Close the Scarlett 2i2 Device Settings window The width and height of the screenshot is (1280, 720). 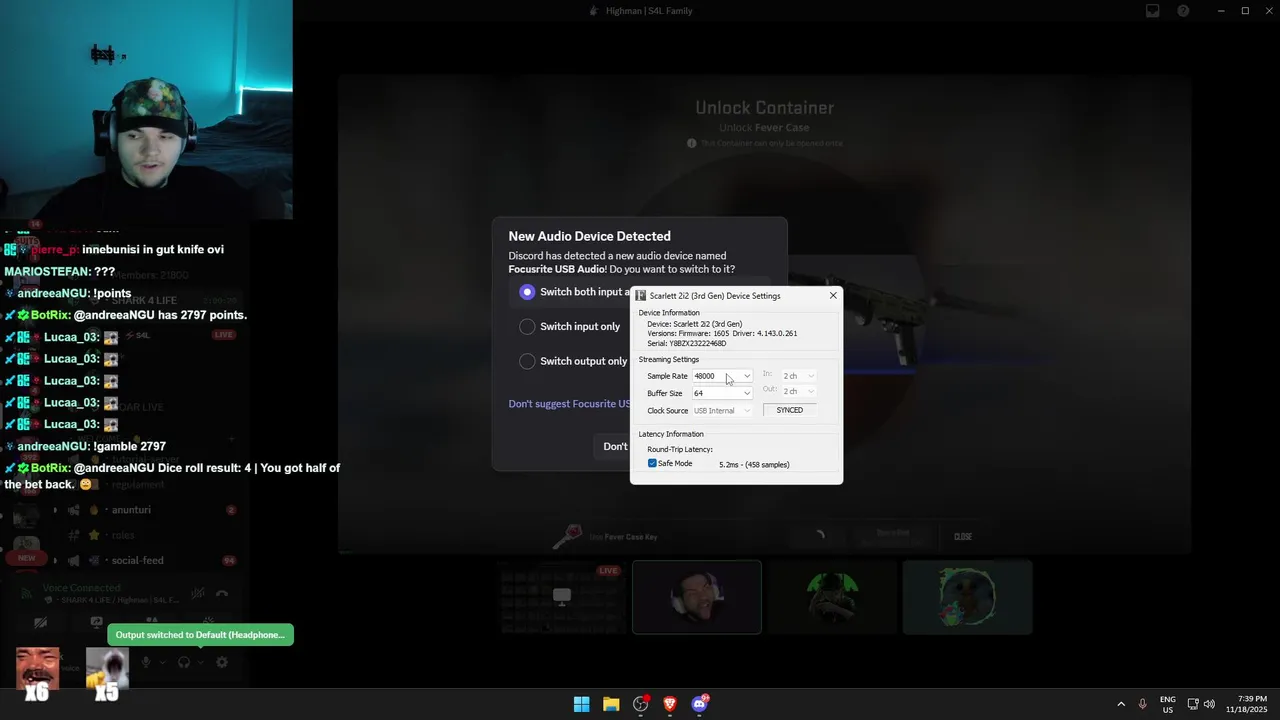[x=833, y=295]
